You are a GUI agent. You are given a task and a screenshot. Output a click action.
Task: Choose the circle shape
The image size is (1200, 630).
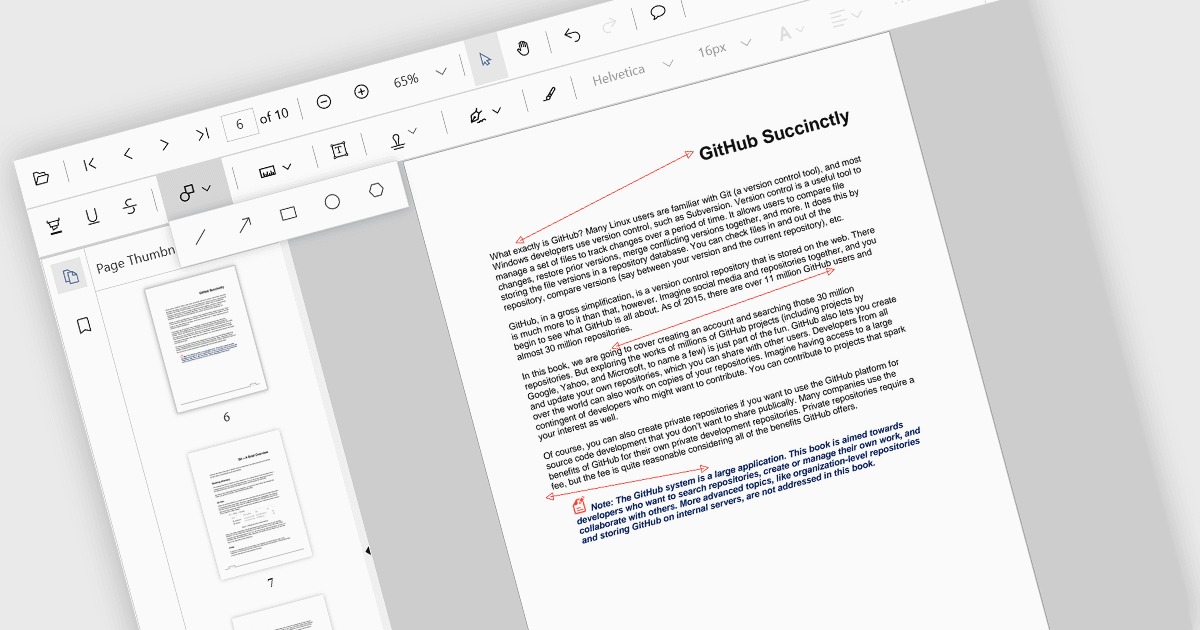(x=332, y=202)
